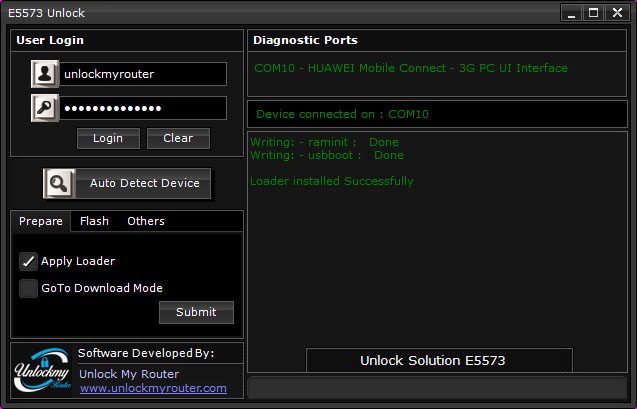Focus the masked password field
The width and height of the screenshot is (637, 409).
[143, 108]
